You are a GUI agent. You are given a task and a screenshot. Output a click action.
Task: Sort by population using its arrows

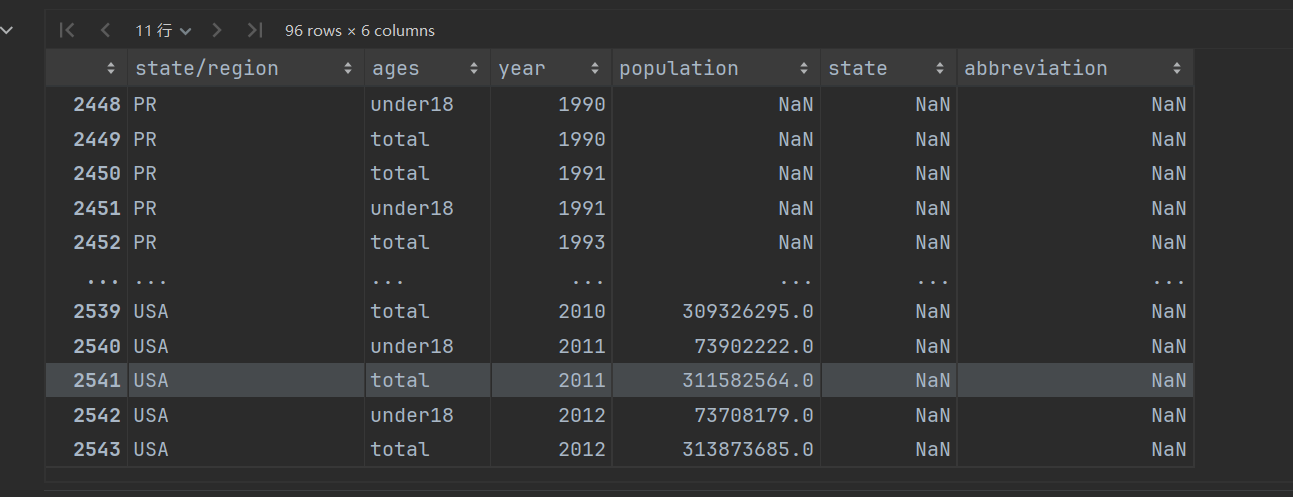(x=803, y=69)
